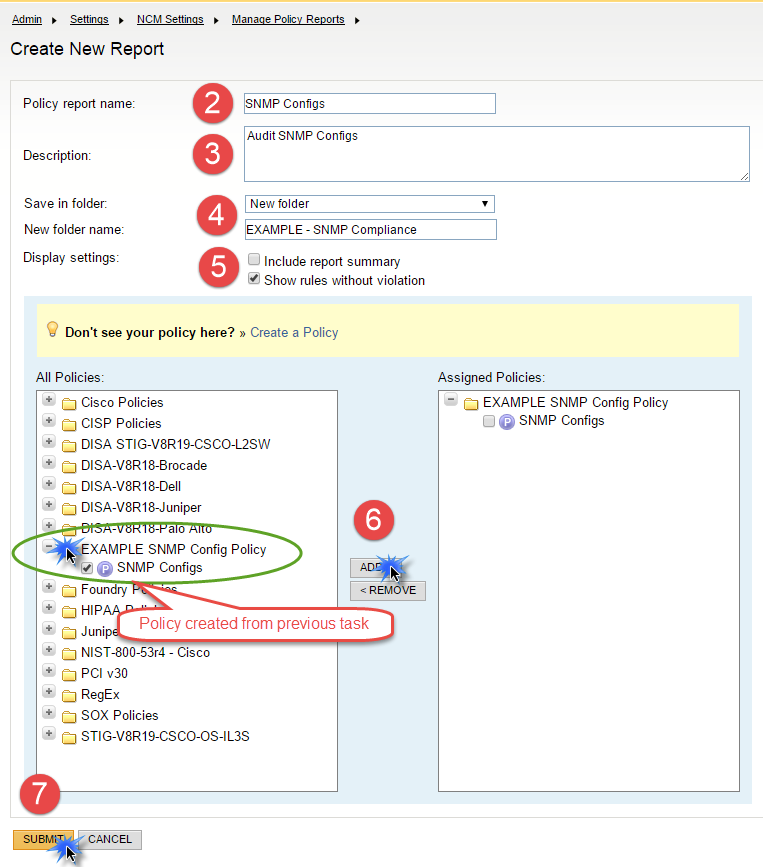Select the SNMP Configs label under Assigned Policies
The width and height of the screenshot is (763, 867).
pyautogui.click(x=562, y=421)
